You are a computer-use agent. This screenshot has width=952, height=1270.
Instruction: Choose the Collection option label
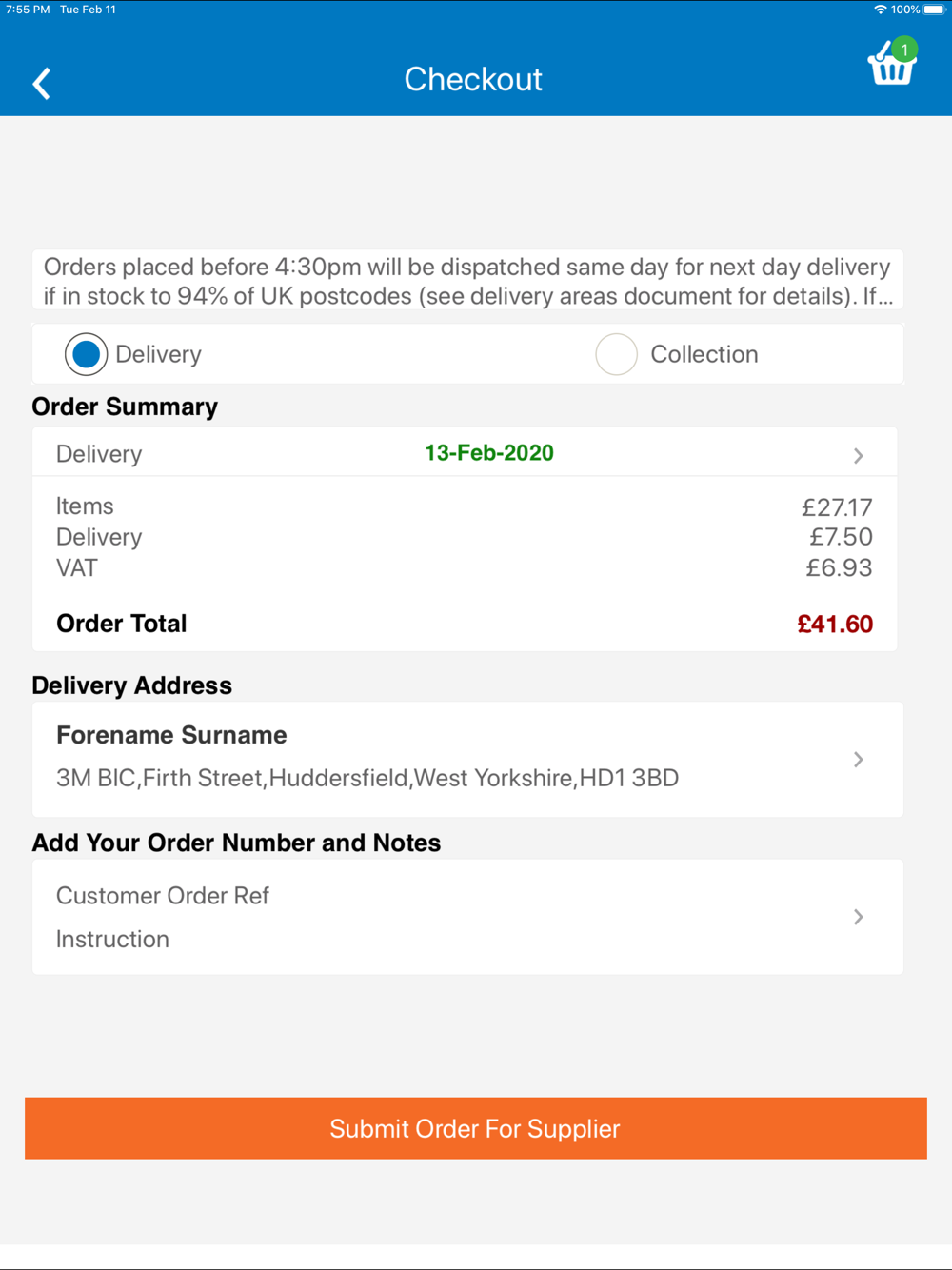[704, 354]
